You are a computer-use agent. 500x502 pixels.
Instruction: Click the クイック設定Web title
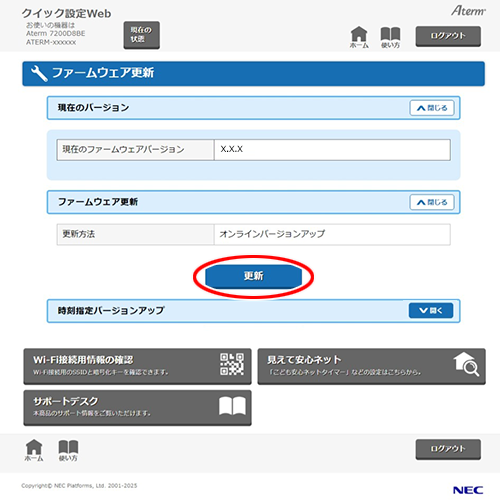coord(67,13)
